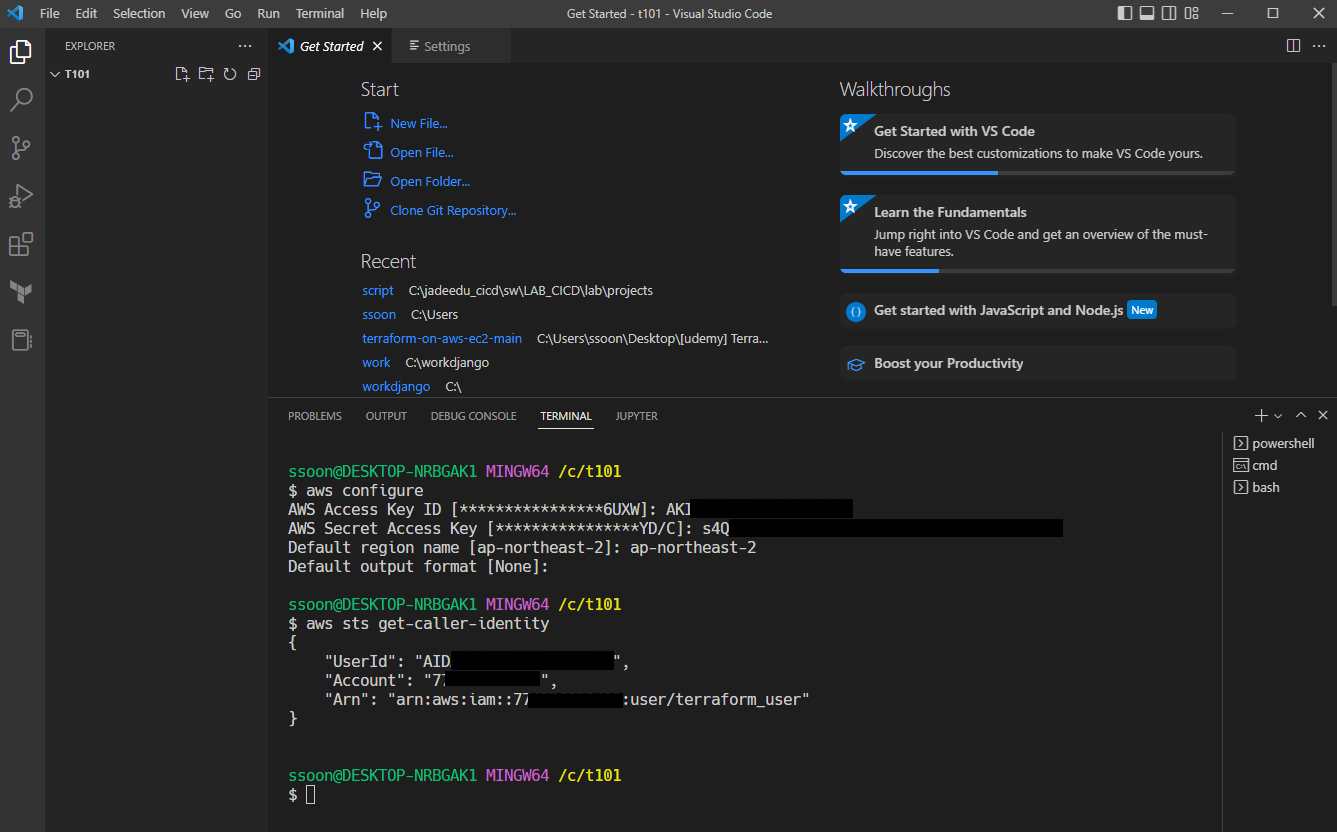Open the Go menu
The width and height of the screenshot is (1337, 832).
[233, 13]
